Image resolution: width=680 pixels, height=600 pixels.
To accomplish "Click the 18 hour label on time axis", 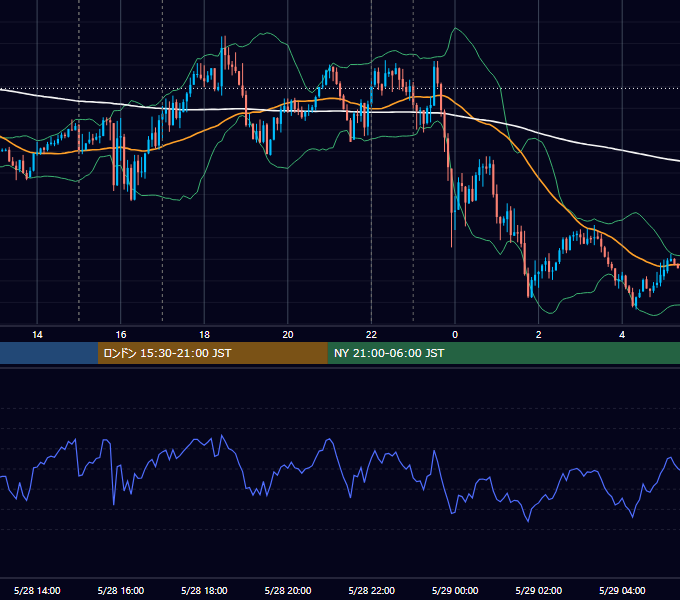I will [x=204, y=335].
